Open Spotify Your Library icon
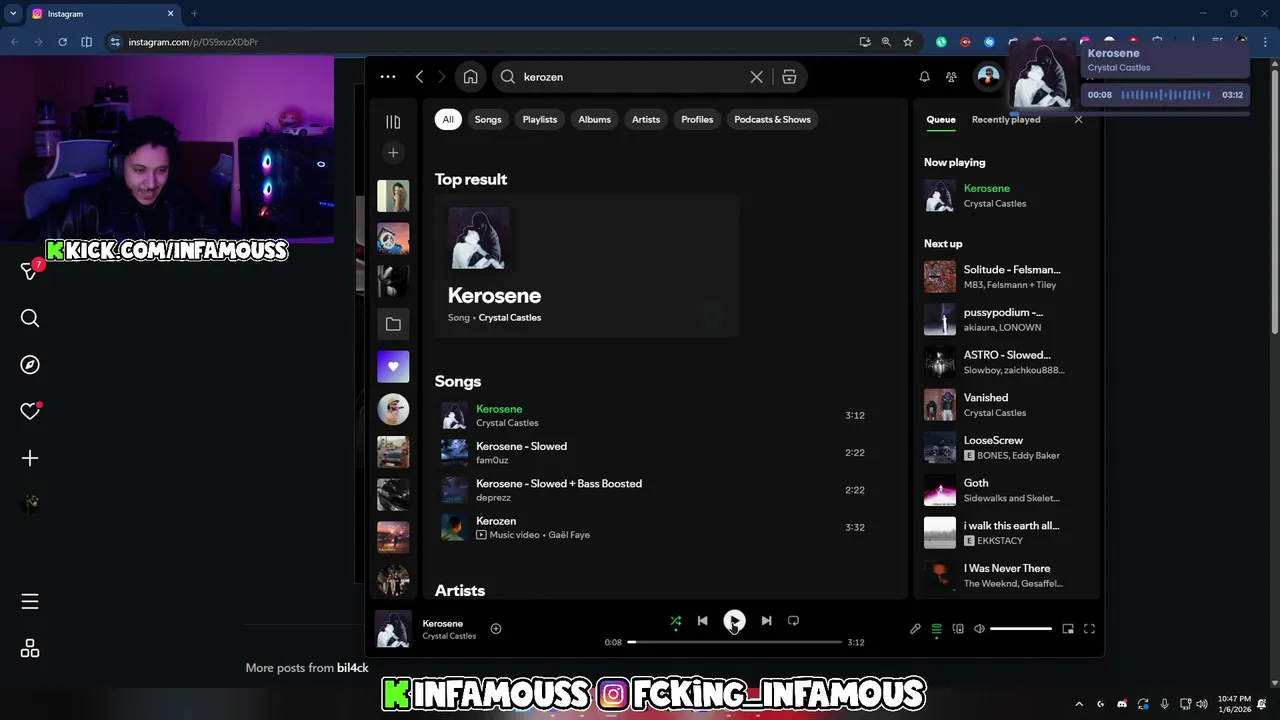Screen dimensions: 1280x720 coord(393,122)
